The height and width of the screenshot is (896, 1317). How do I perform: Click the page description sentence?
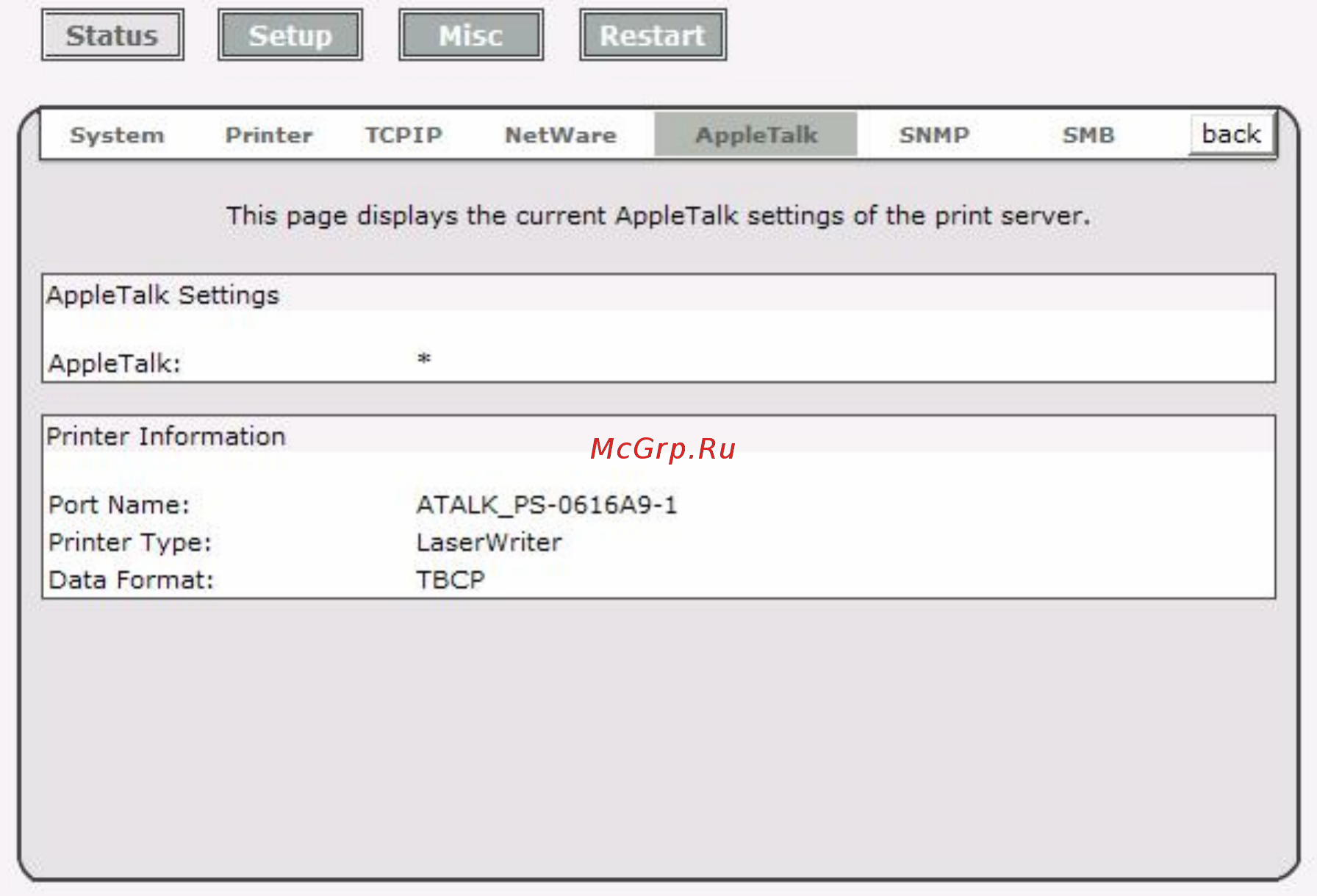(658, 215)
